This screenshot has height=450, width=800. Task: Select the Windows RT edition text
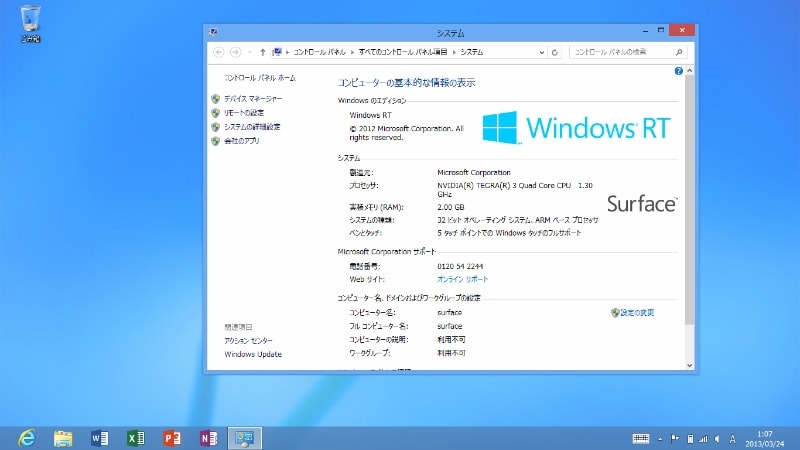pos(370,115)
